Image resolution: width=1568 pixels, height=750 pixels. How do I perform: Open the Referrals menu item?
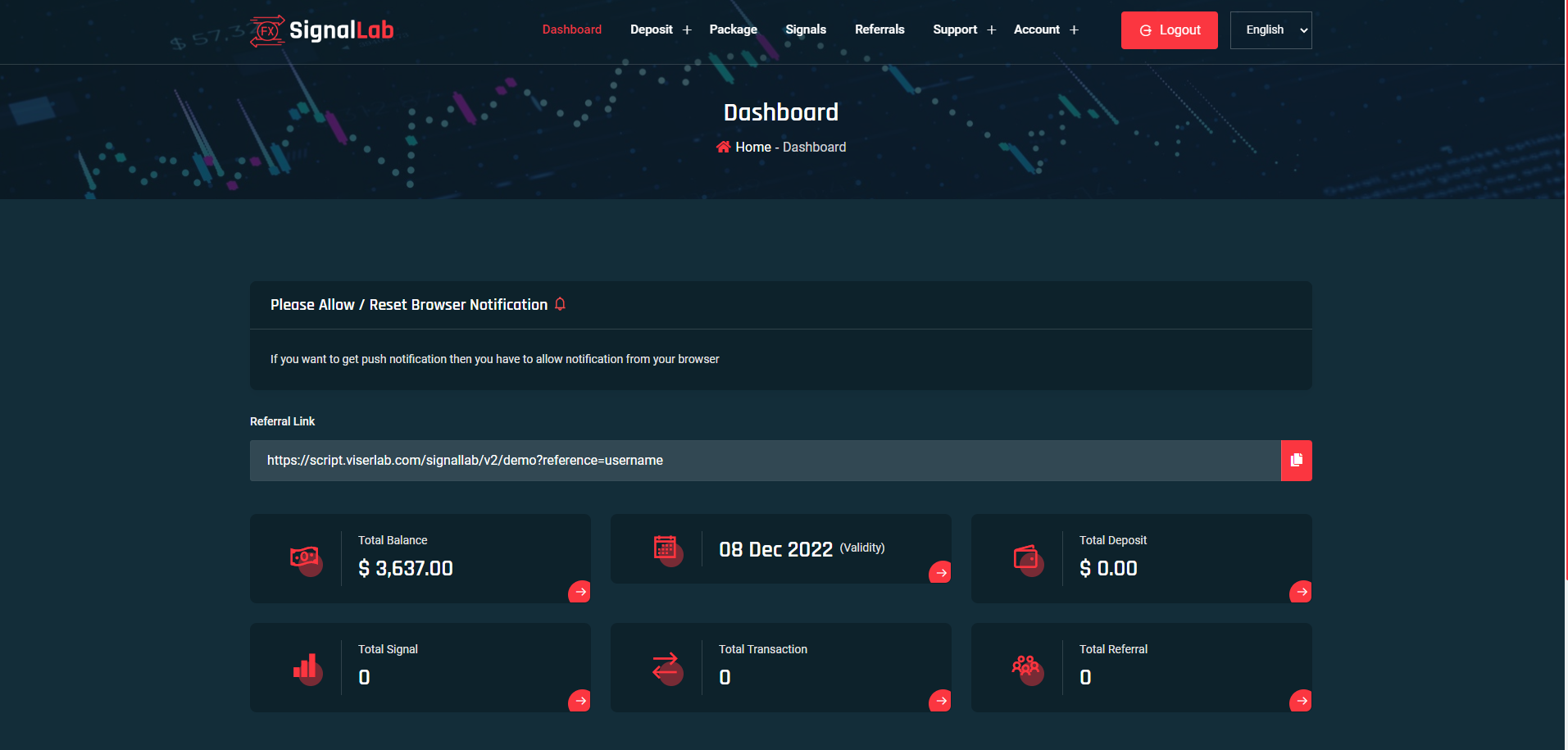pos(879,30)
